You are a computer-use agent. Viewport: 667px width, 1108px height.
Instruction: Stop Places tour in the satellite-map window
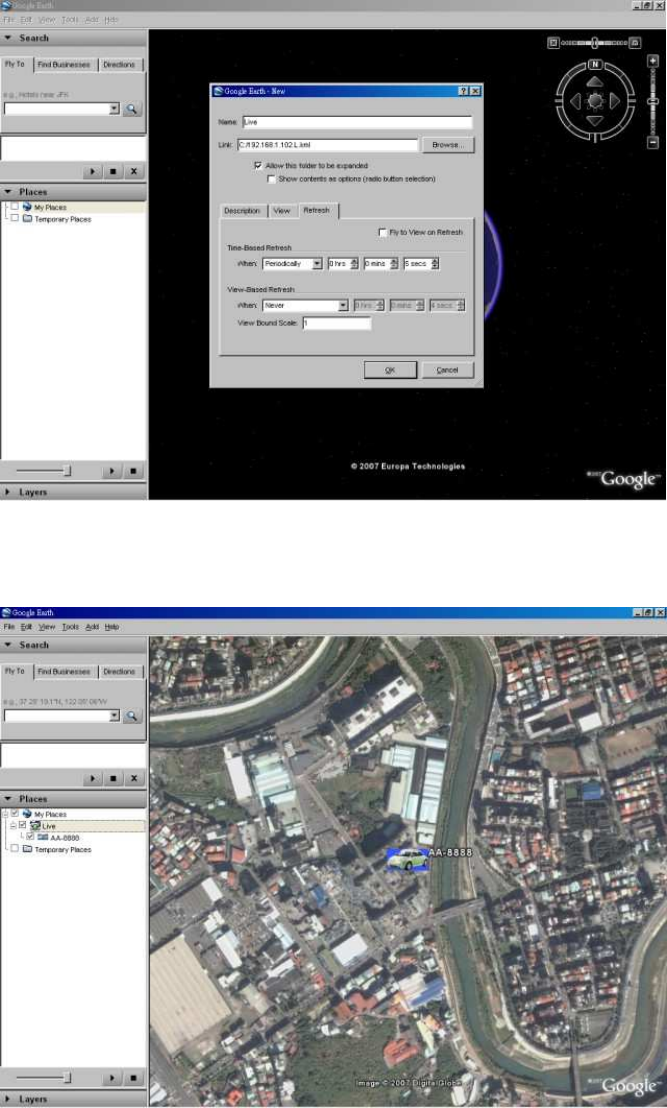point(133,1078)
